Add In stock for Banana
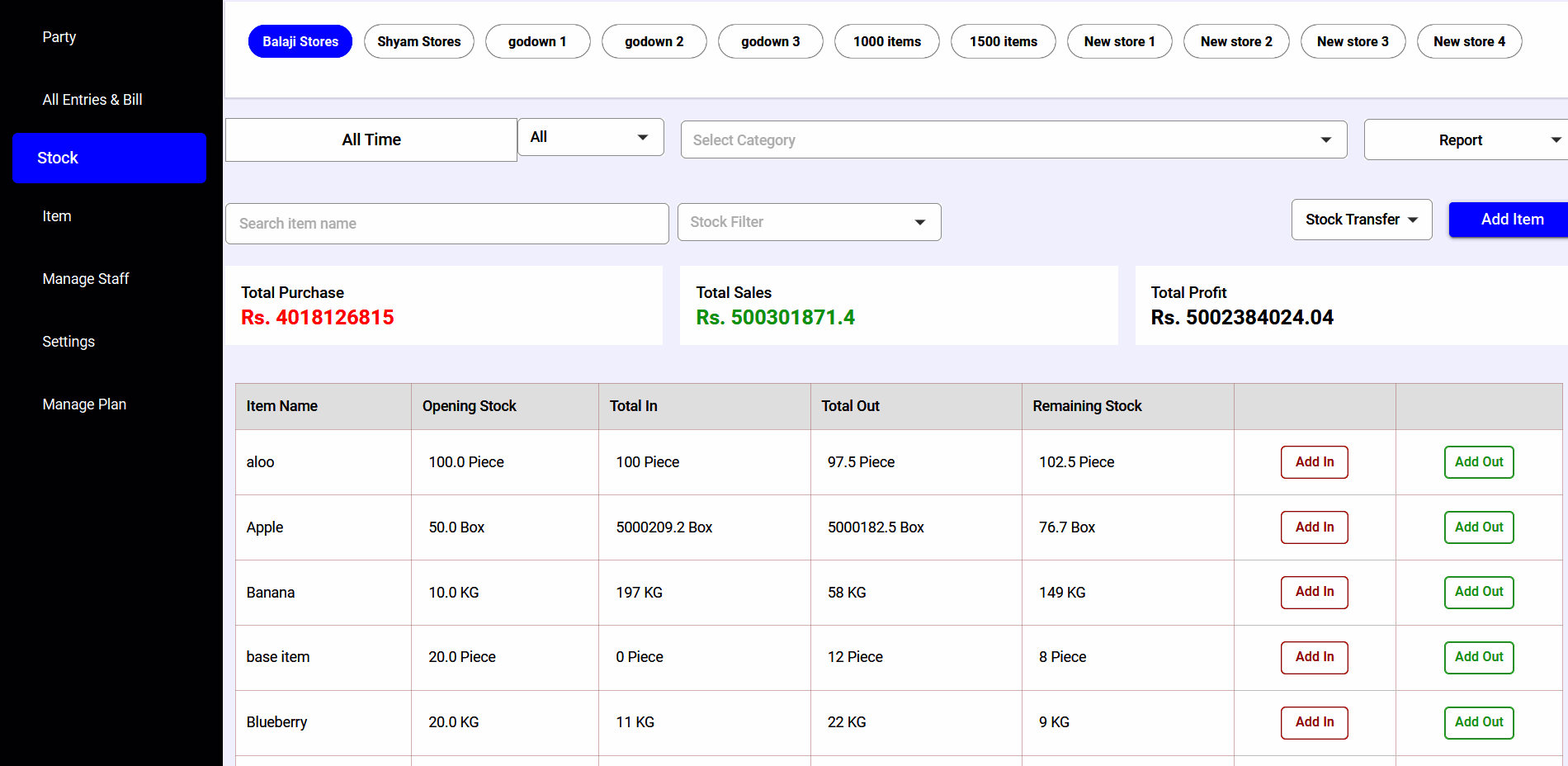1568x766 pixels. [1314, 592]
